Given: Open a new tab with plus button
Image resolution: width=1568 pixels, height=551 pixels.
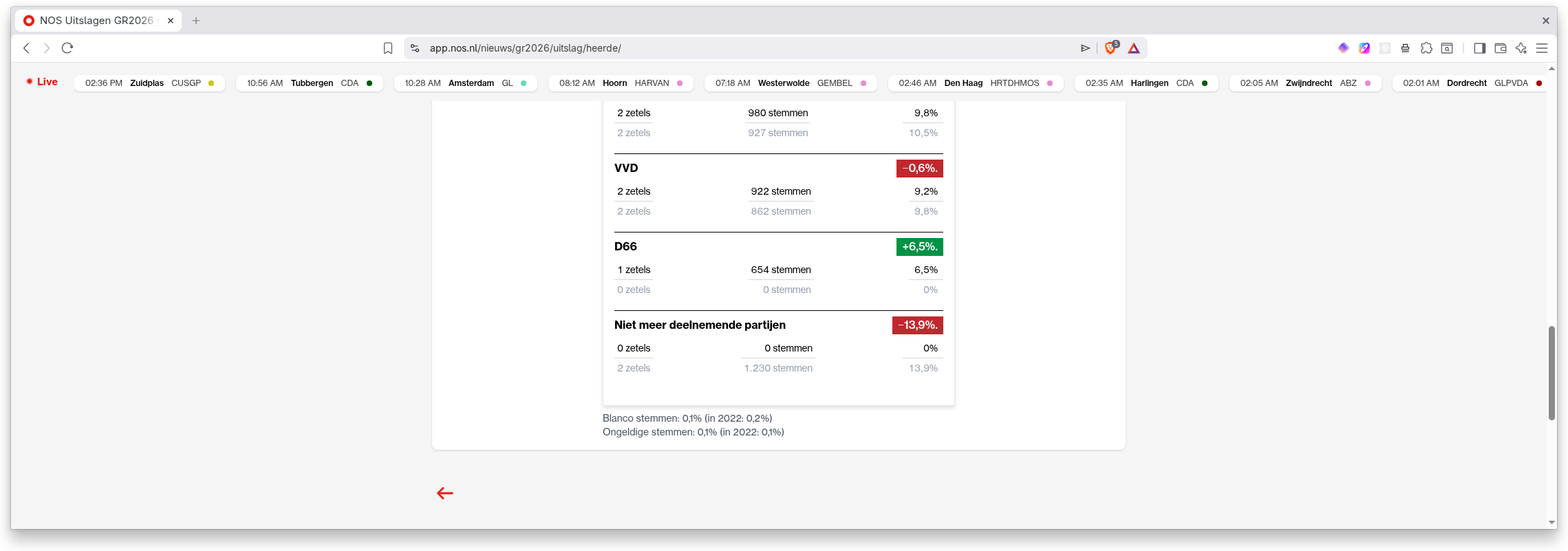Looking at the screenshot, I should pyautogui.click(x=196, y=21).
